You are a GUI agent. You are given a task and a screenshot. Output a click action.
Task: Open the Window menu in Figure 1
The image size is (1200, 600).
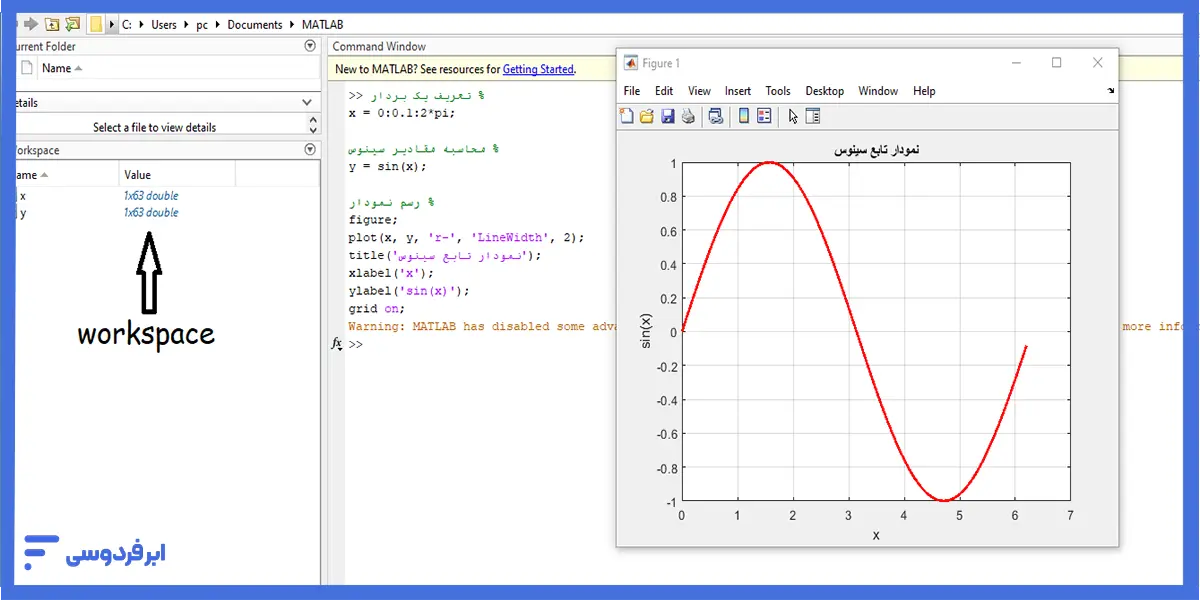coord(879,91)
